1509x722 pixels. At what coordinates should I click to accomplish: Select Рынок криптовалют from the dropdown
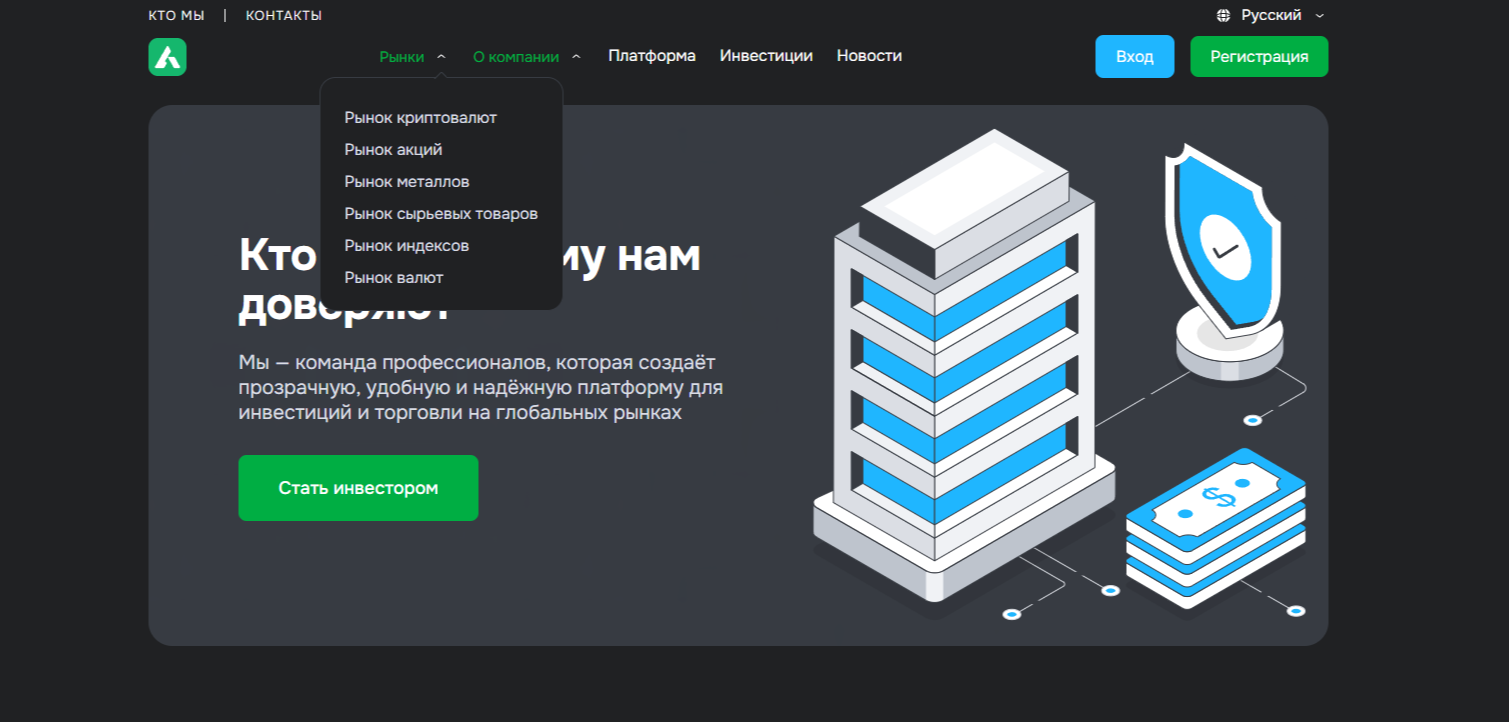coord(420,118)
